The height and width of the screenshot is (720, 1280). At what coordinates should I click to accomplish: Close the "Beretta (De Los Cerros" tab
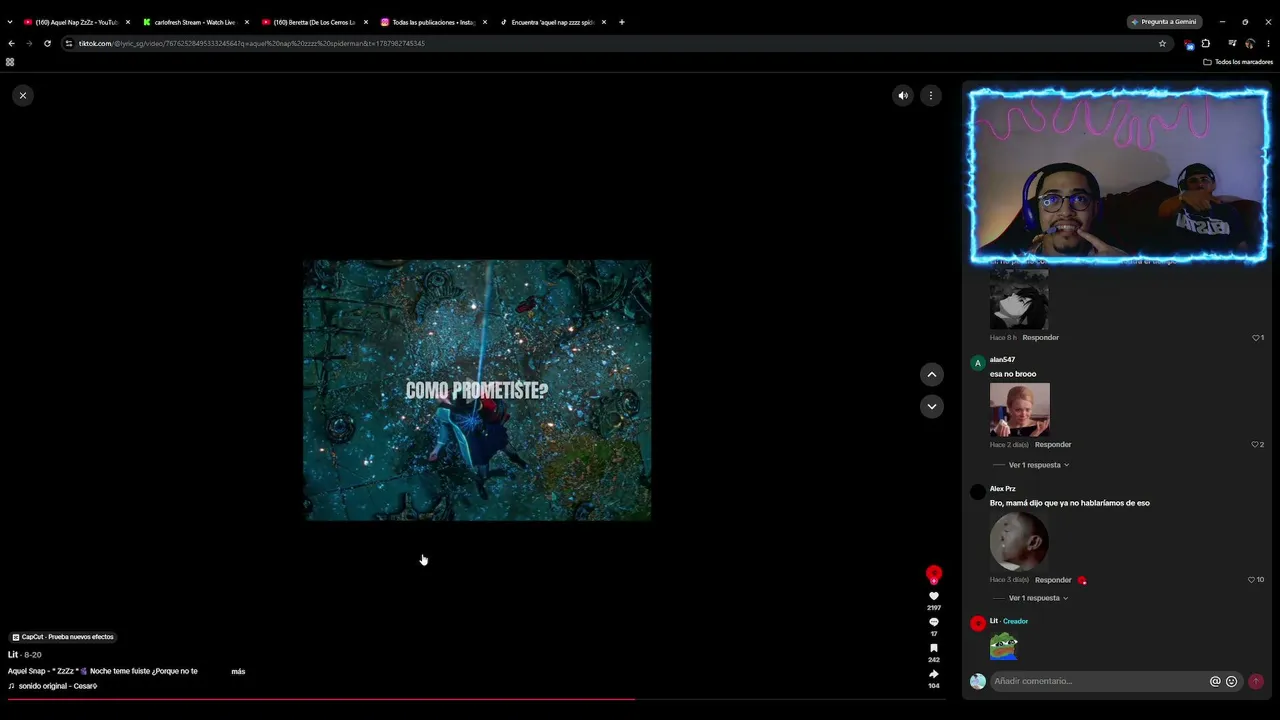(x=365, y=22)
